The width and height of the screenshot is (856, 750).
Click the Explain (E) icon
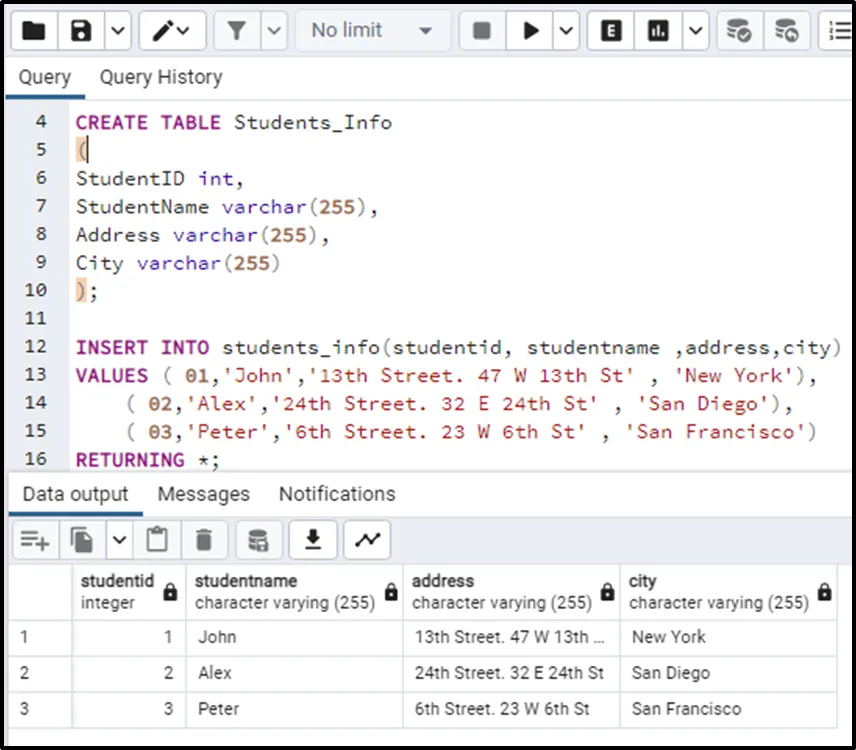click(611, 31)
